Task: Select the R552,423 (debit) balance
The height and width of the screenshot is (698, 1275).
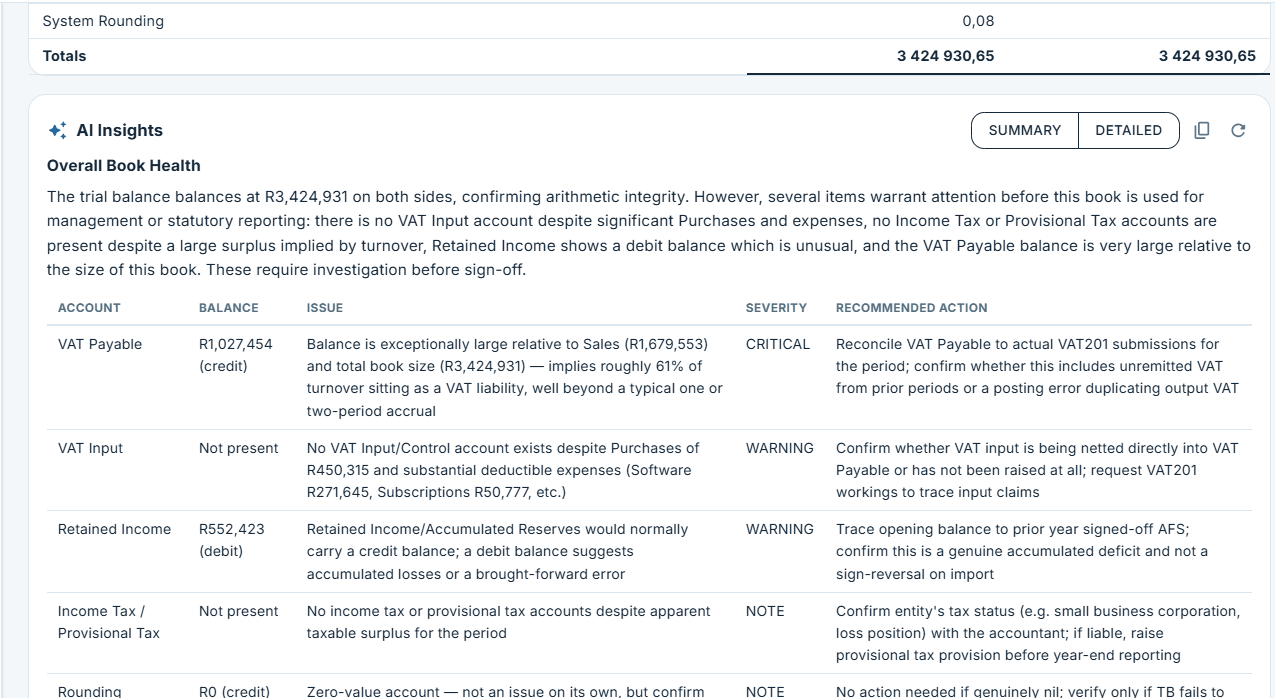Action: [232, 540]
